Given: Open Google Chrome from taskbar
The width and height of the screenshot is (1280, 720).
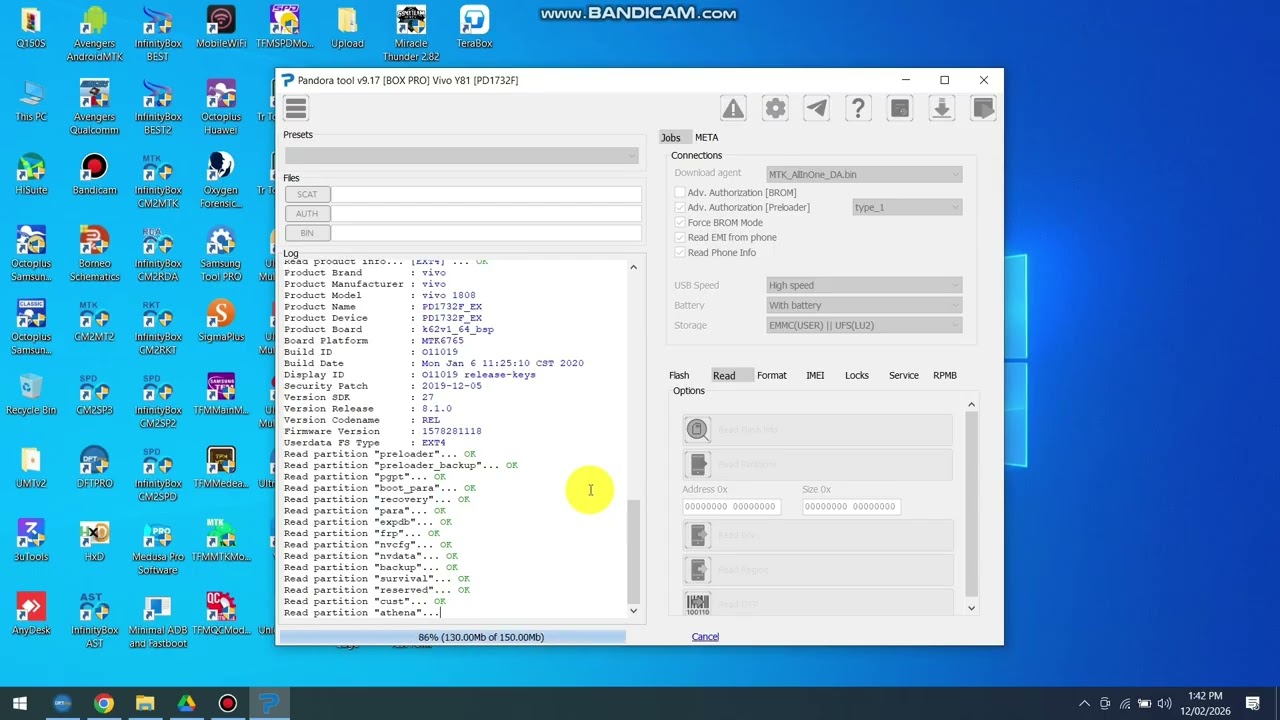Looking at the screenshot, I should (x=104, y=703).
